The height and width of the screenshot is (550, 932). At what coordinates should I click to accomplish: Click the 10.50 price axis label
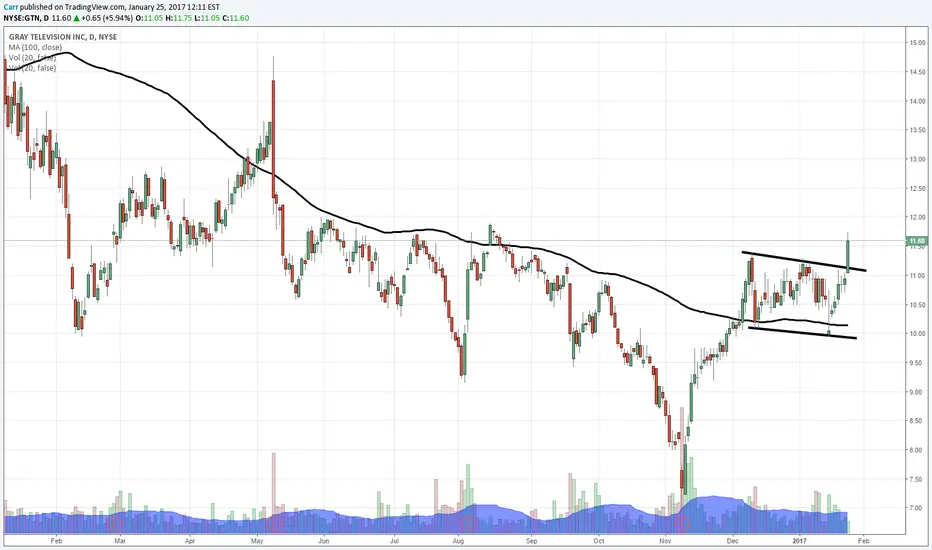(x=917, y=305)
